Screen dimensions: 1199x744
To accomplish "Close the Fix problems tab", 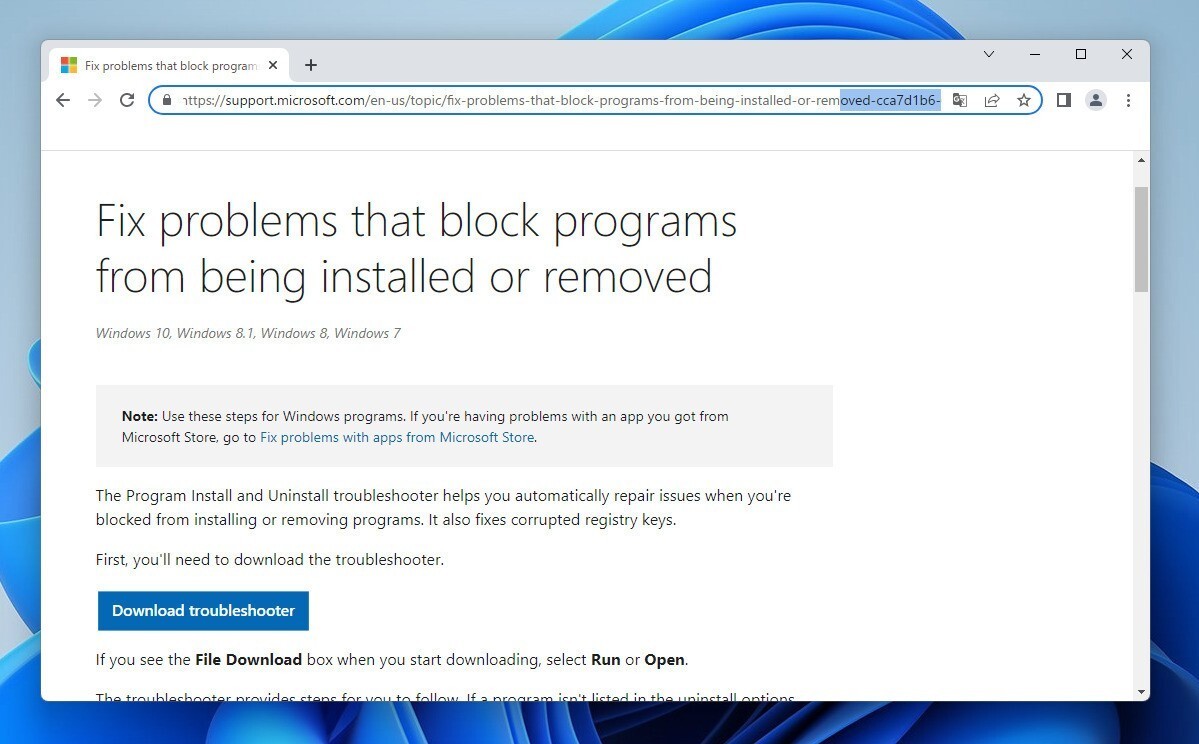I will pos(273,65).
